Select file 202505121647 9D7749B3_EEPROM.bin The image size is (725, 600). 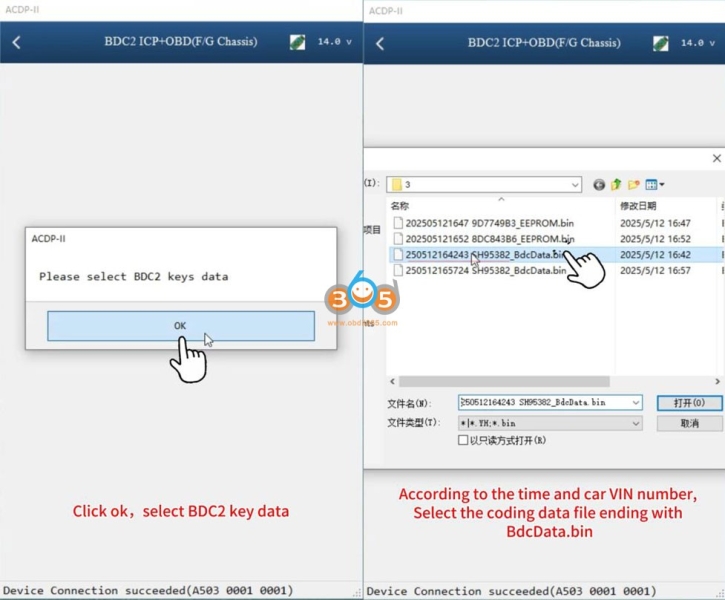[x=490, y=223]
